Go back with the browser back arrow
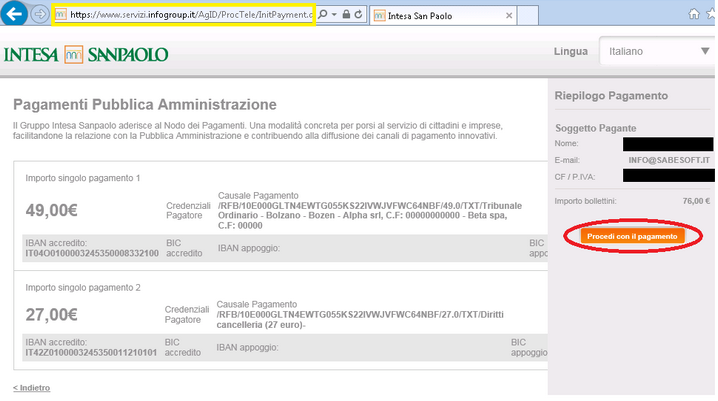Screen dimensions: 718x401 click(x=14, y=14)
